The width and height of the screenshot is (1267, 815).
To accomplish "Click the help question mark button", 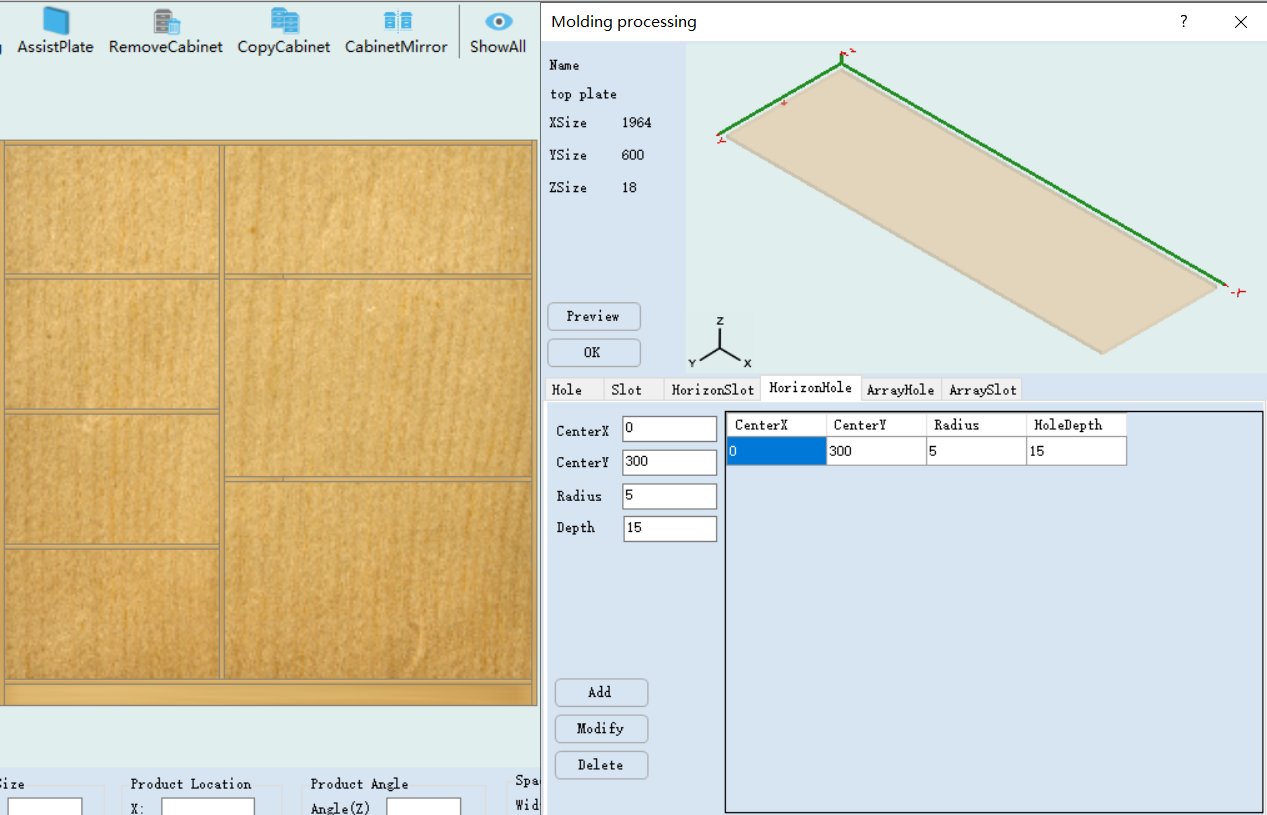I will (x=1183, y=21).
